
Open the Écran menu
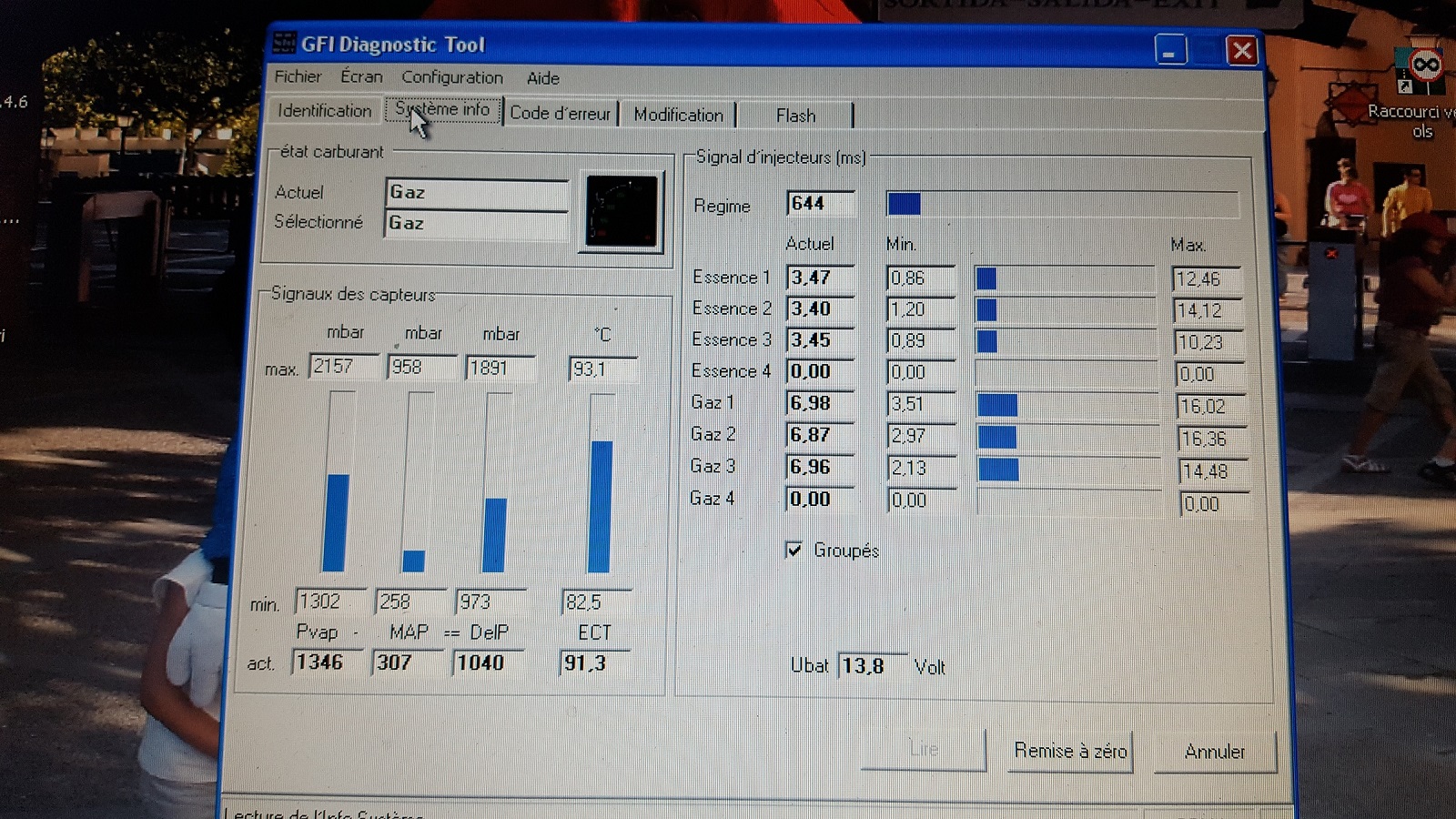tap(361, 76)
